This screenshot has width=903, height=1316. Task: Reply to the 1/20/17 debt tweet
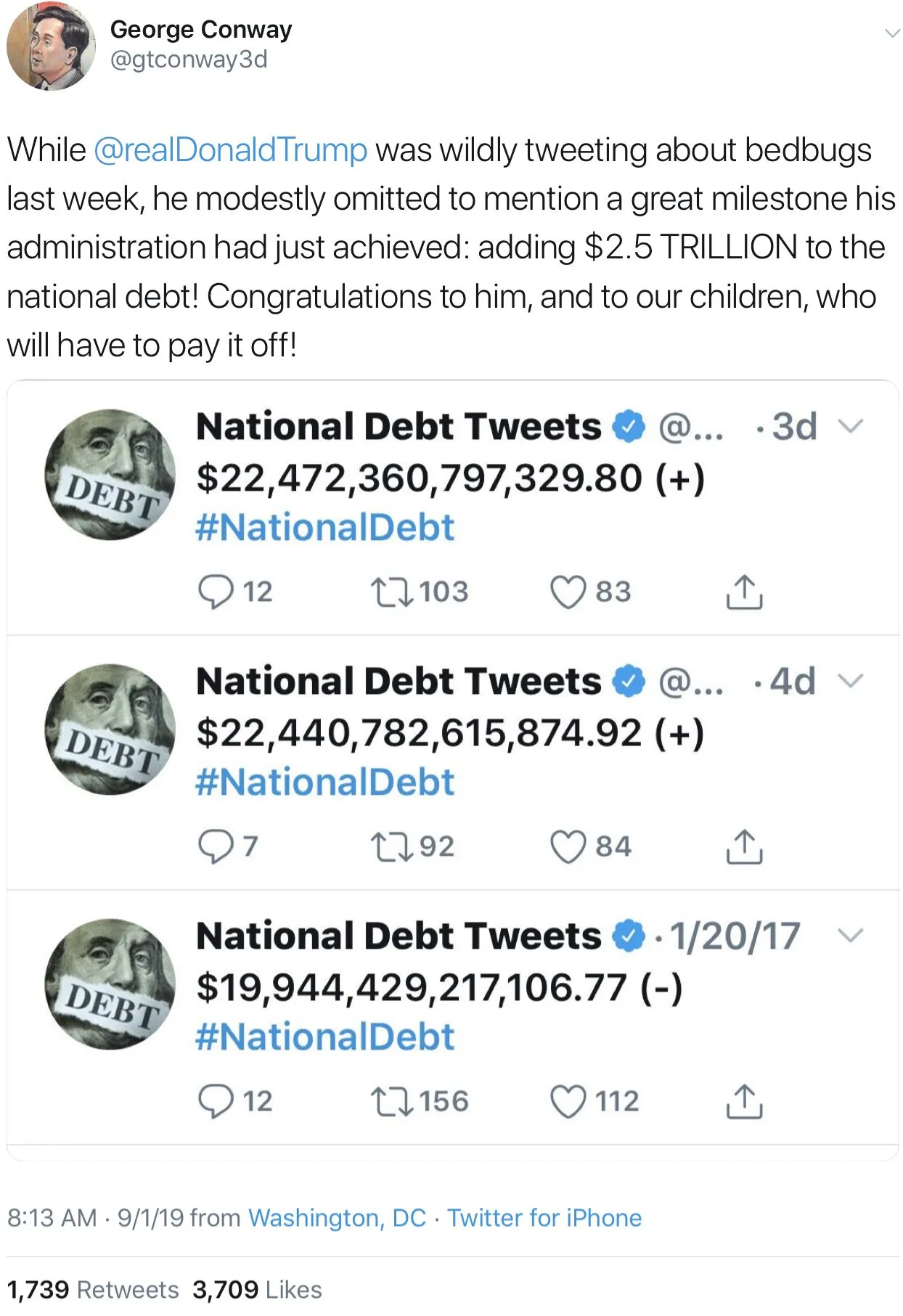pyautogui.click(x=216, y=1101)
